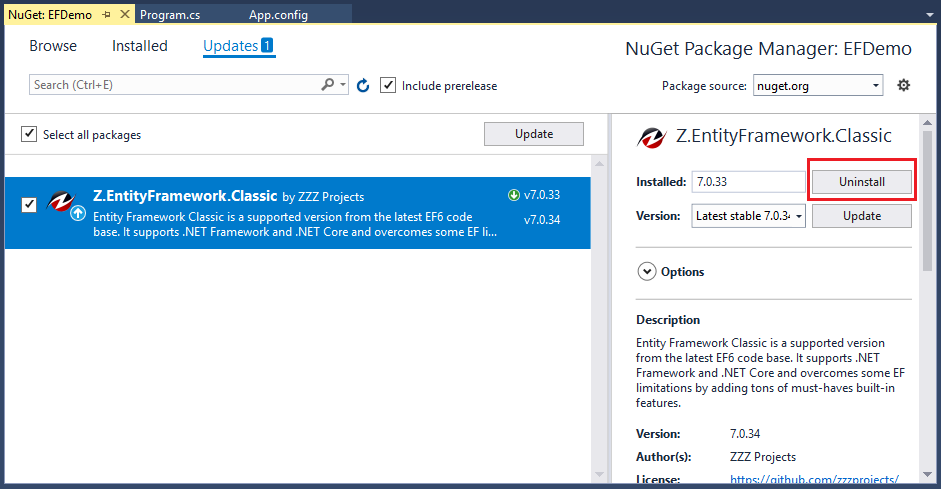Click the Z.EntityFramework.Classic list logo icon

point(62,202)
